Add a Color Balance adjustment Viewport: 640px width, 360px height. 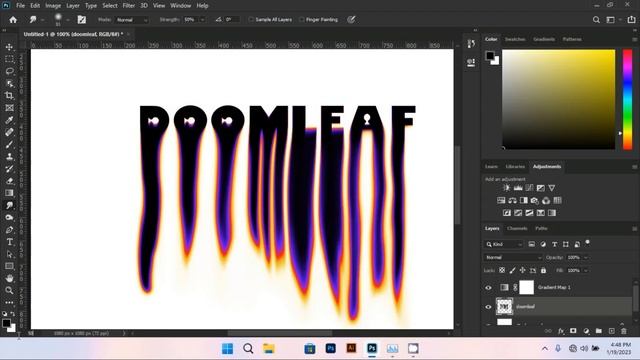point(512,200)
